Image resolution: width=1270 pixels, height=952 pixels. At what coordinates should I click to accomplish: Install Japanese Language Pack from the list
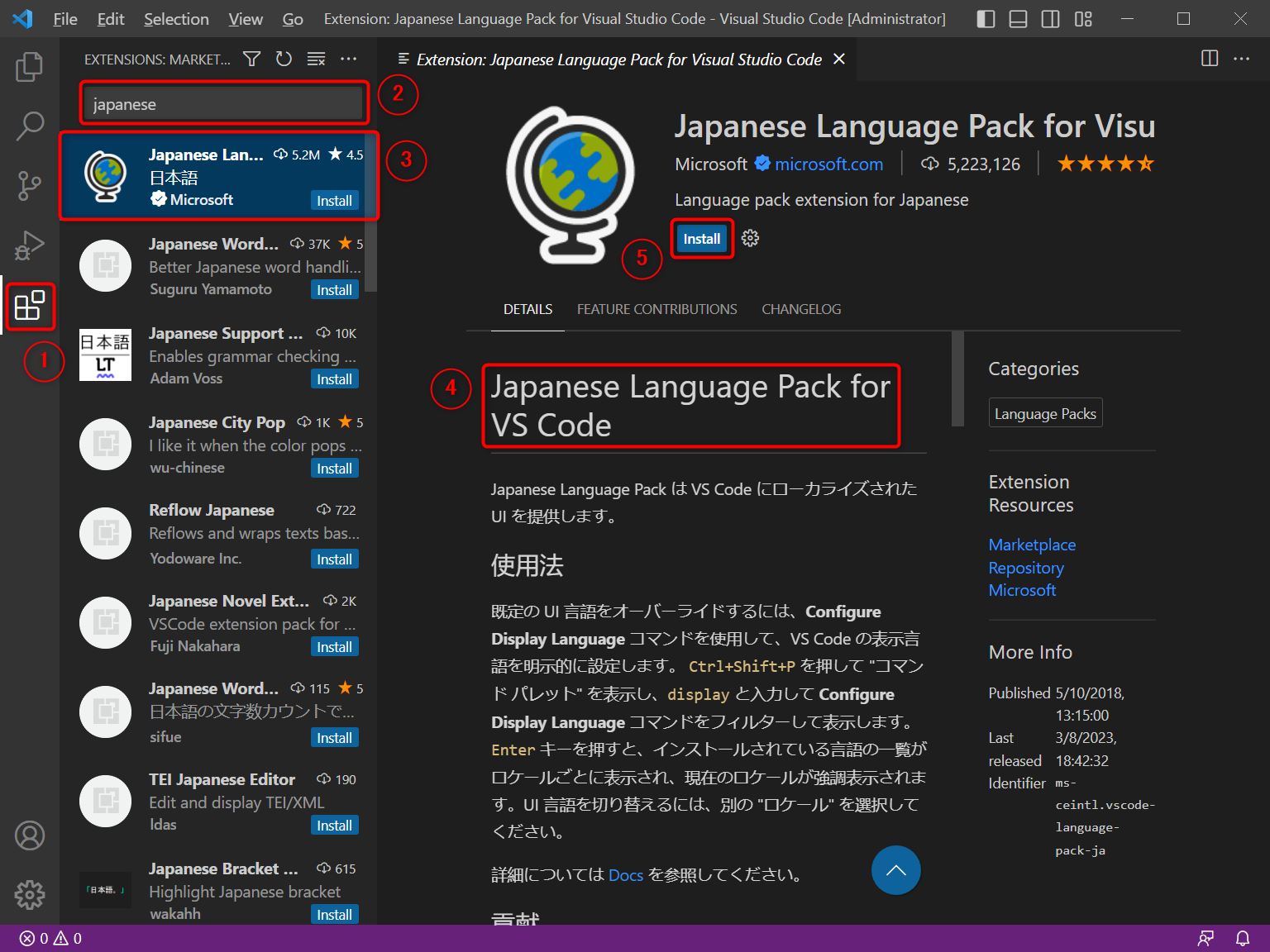pos(334,201)
